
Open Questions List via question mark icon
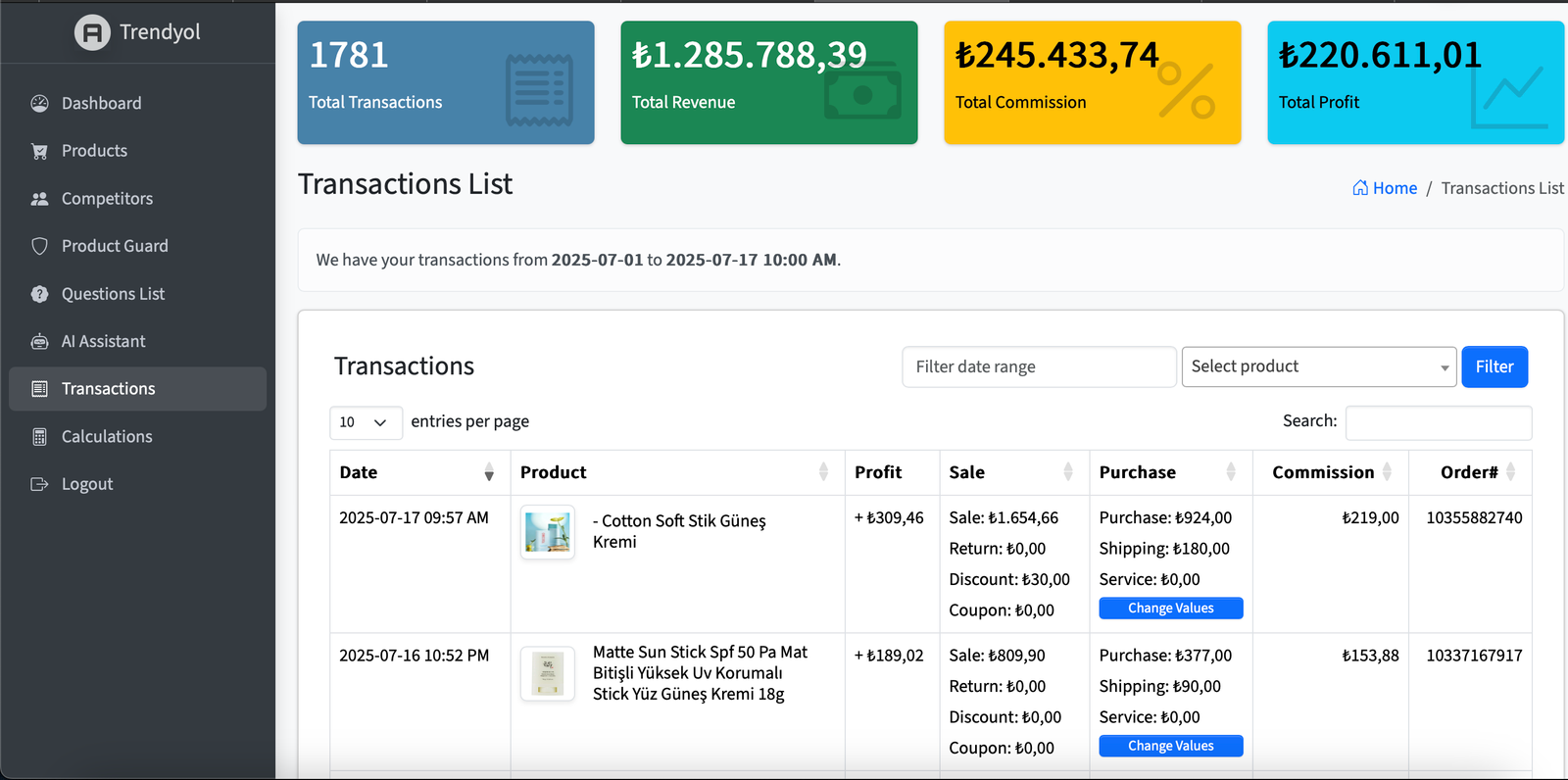point(39,294)
